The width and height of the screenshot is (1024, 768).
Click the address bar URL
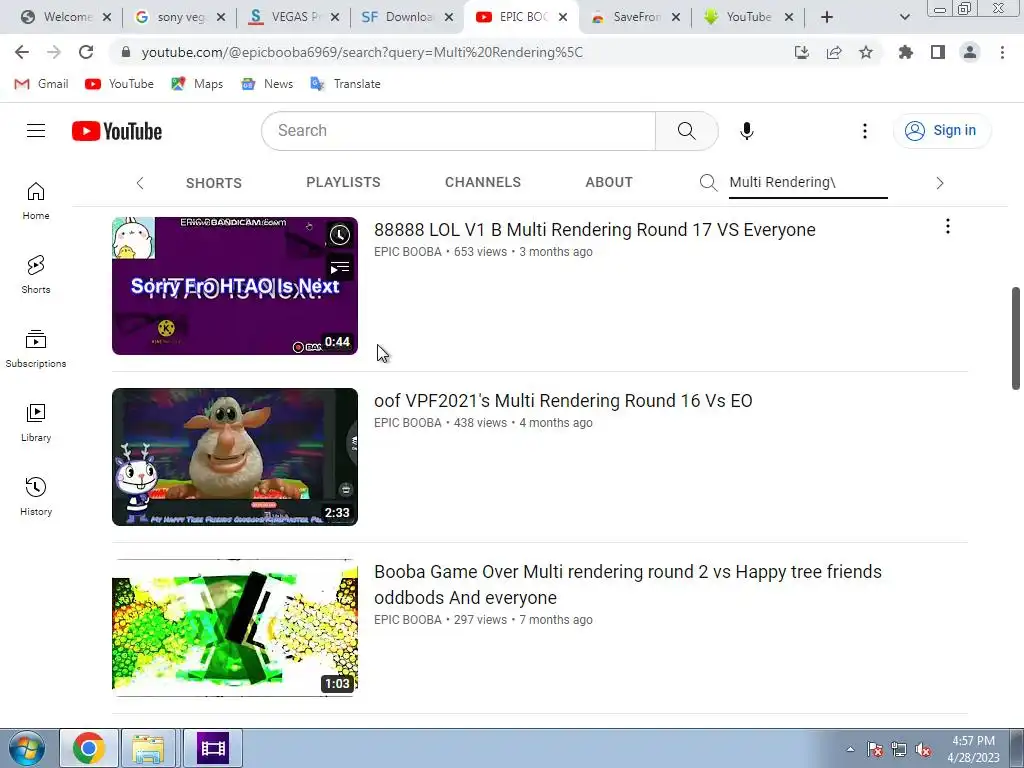[362, 52]
